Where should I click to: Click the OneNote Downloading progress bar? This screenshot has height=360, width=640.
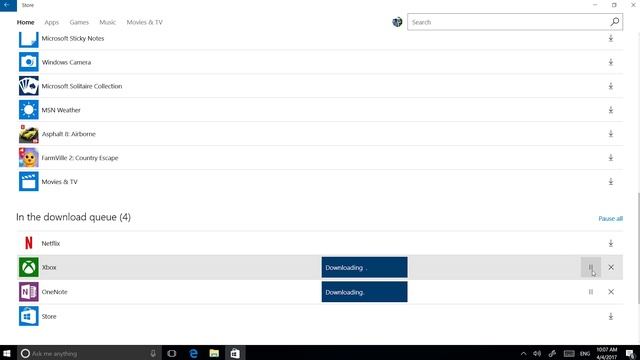tap(364, 292)
